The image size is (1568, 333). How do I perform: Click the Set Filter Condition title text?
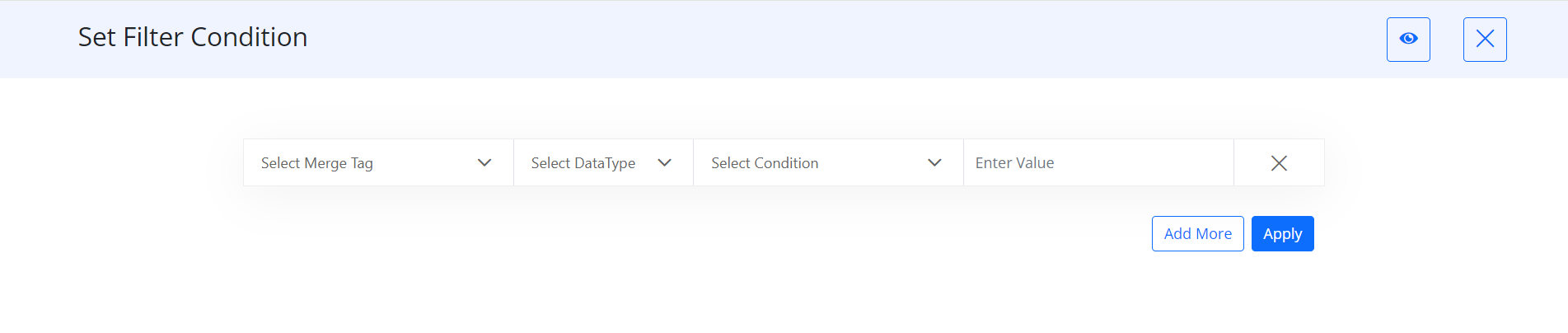click(x=193, y=37)
